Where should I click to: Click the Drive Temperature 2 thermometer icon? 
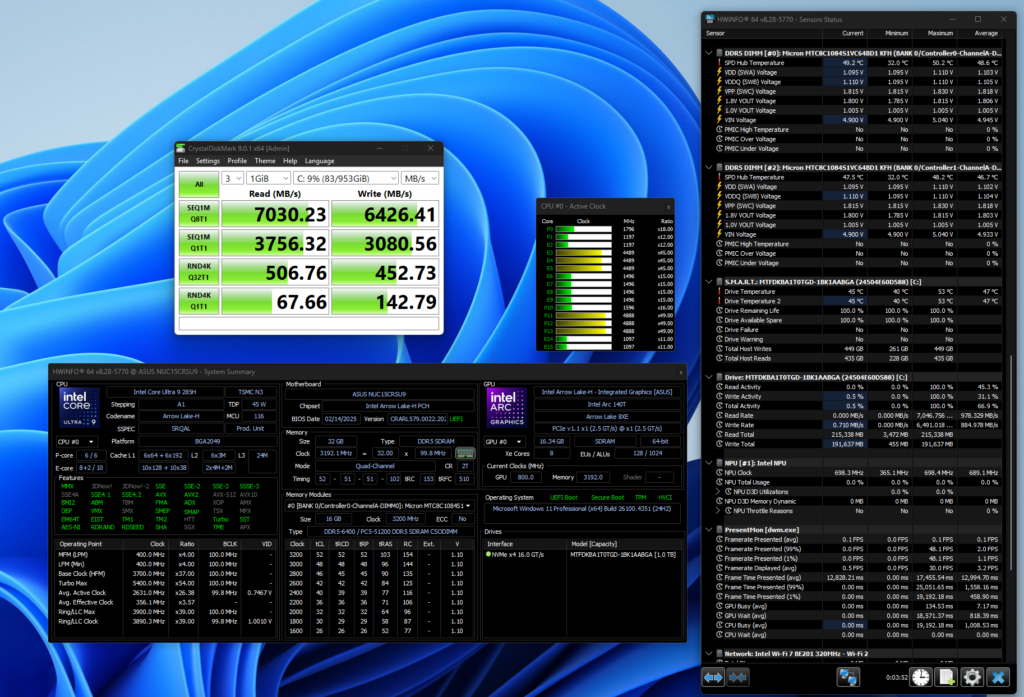point(720,301)
